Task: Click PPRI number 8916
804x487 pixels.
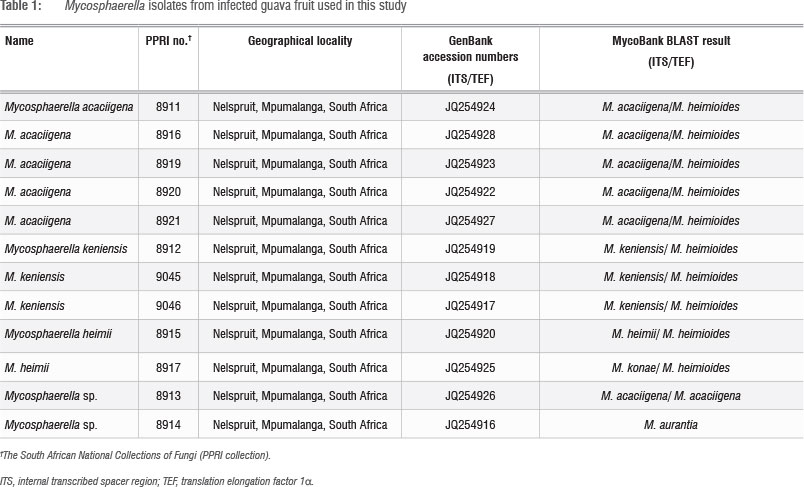Action: tap(169, 135)
